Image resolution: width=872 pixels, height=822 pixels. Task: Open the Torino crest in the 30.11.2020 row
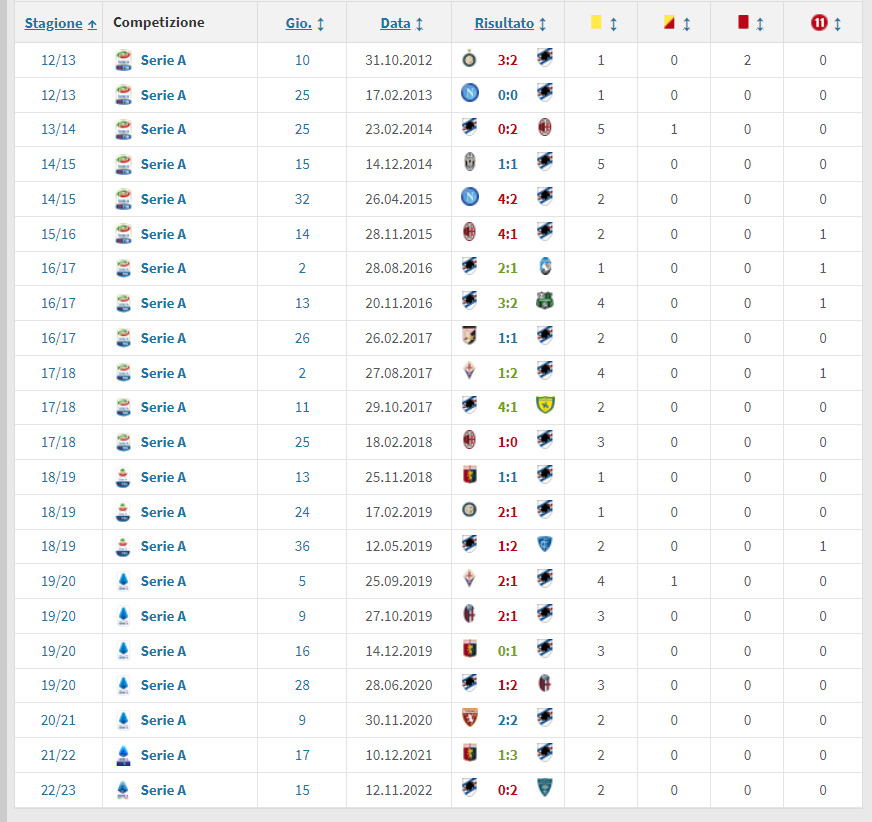coord(469,719)
